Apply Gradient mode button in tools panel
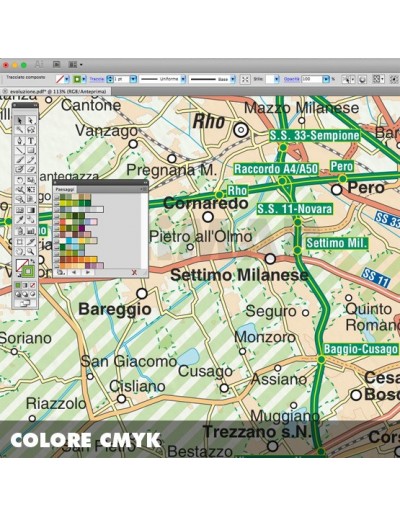Viewport: 400px width, 517px height. [x=25, y=285]
